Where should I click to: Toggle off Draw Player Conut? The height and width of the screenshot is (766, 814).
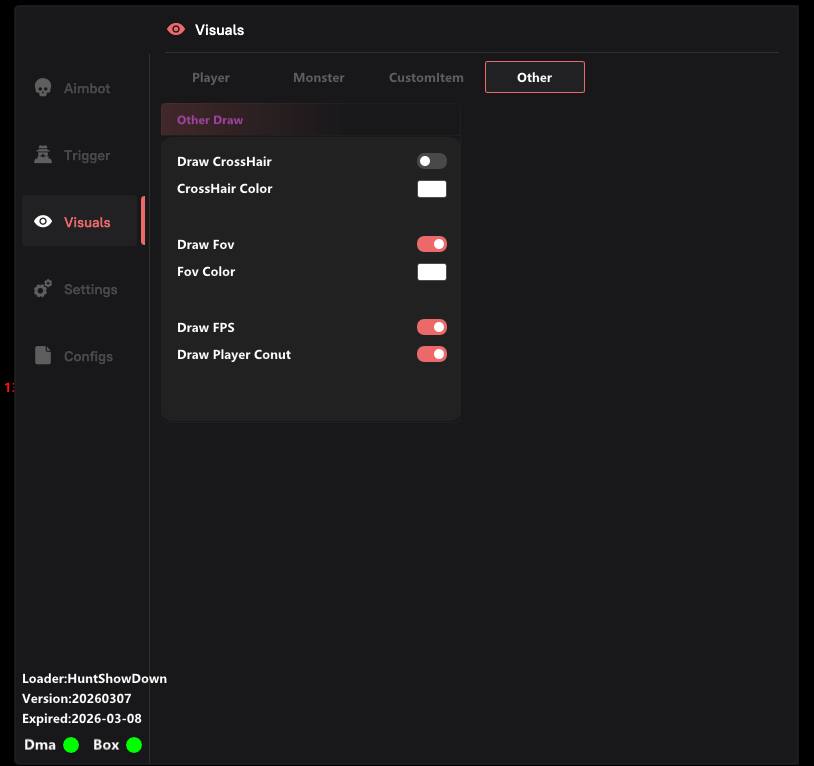[432, 354]
